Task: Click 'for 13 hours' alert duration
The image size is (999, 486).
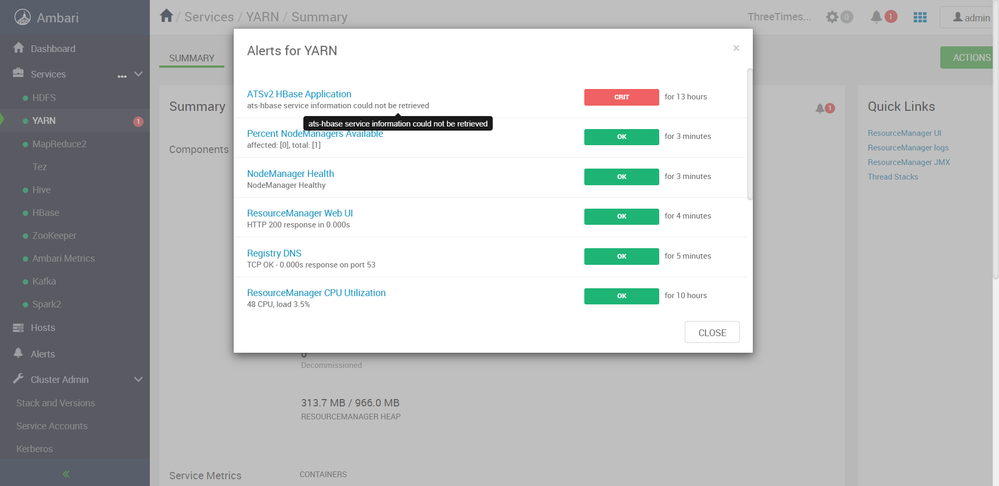Action: click(686, 97)
